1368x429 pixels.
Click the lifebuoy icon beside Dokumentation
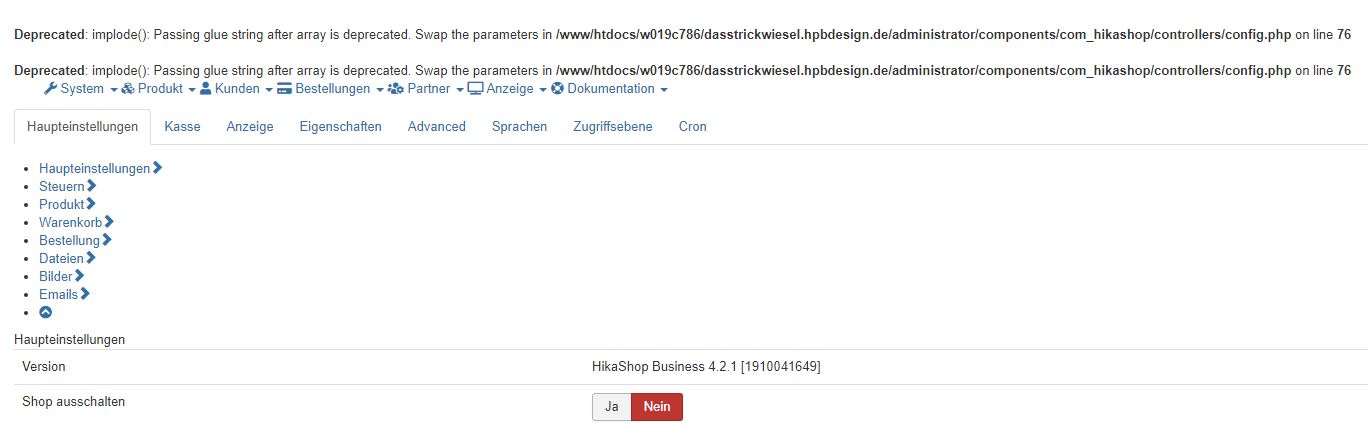coord(557,88)
